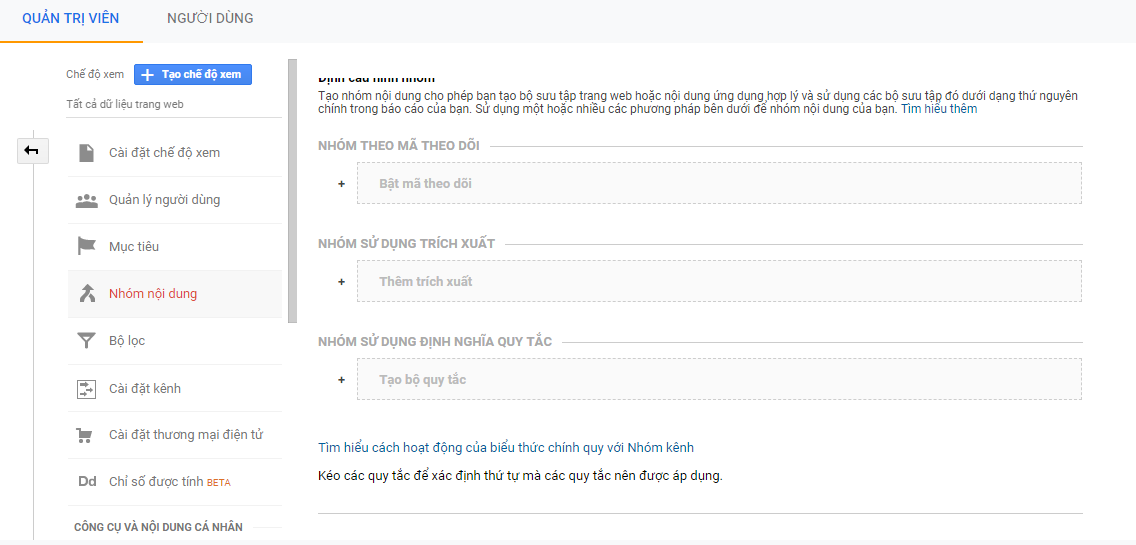Click the Tạo chế độ xem button

(x=193, y=75)
